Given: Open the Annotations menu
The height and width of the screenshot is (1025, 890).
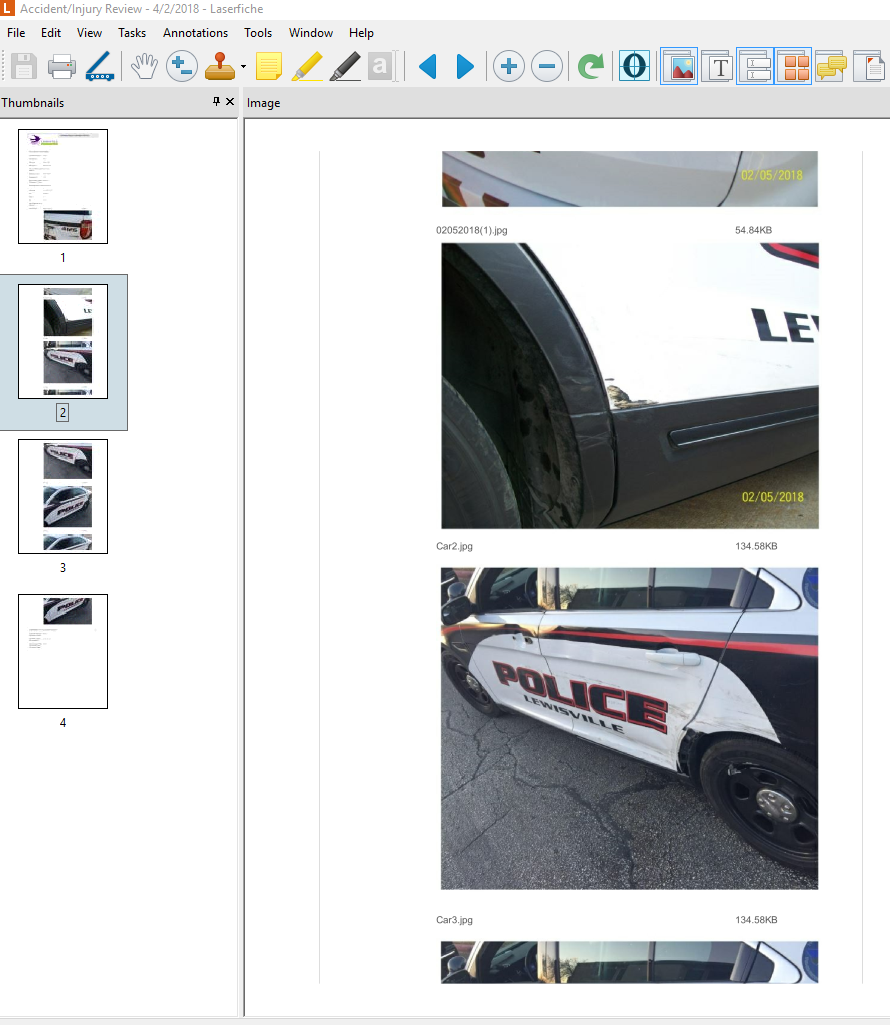Looking at the screenshot, I should pos(195,33).
